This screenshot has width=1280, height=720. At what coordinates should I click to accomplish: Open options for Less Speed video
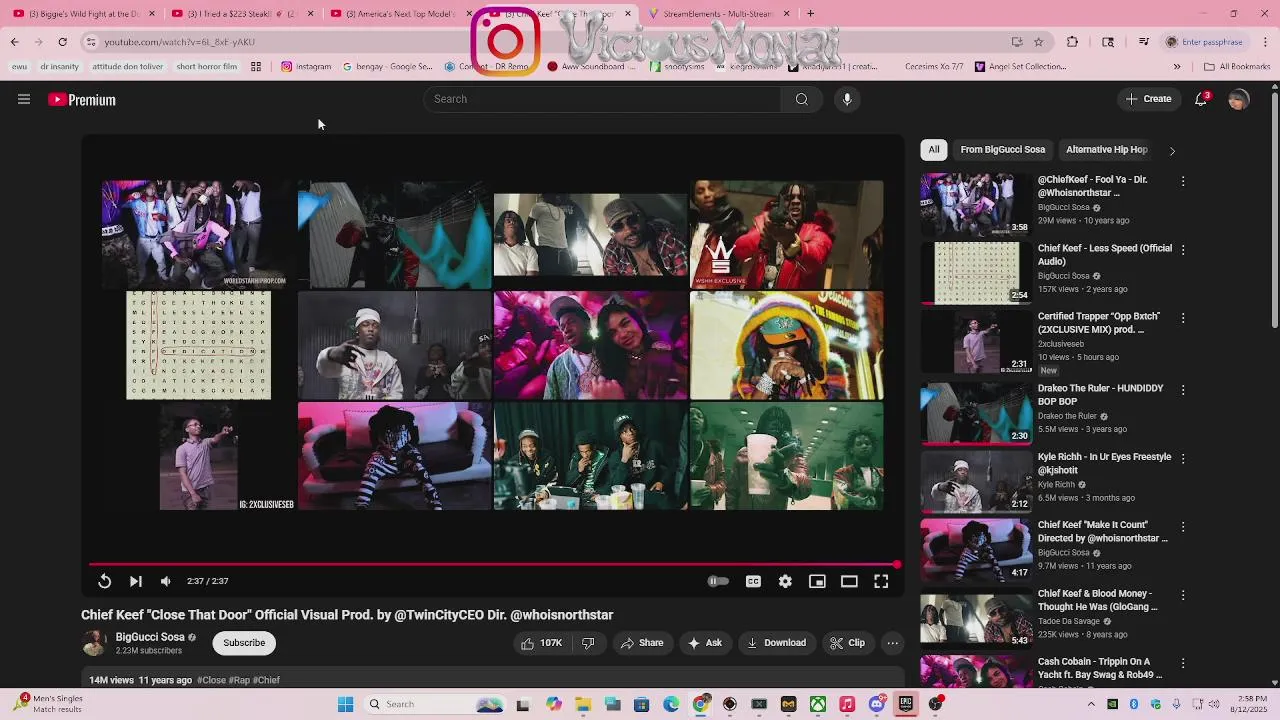(1183, 250)
